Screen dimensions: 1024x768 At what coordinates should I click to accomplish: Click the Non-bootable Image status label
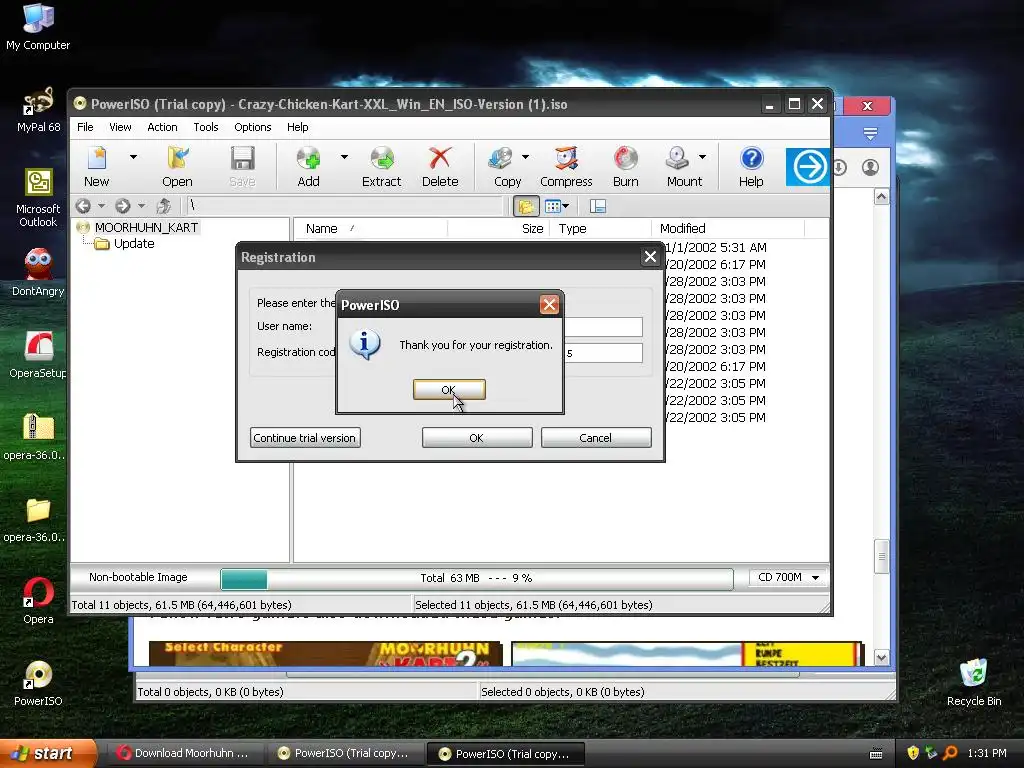138,577
